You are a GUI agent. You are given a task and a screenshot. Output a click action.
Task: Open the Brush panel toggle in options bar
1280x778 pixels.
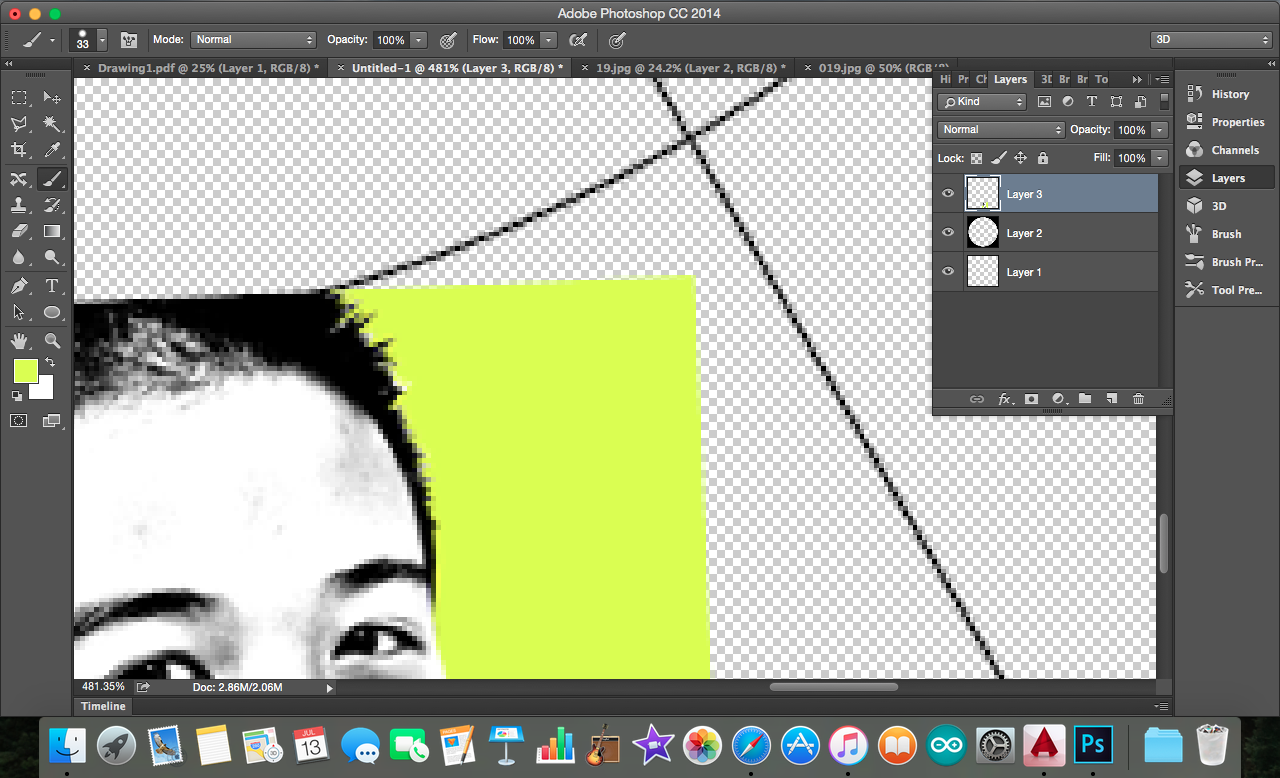click(x=129, y=40)
